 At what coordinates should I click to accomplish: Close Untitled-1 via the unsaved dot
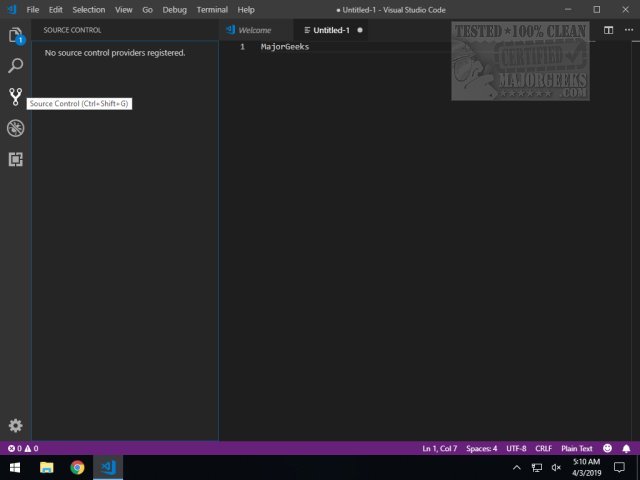360,30
